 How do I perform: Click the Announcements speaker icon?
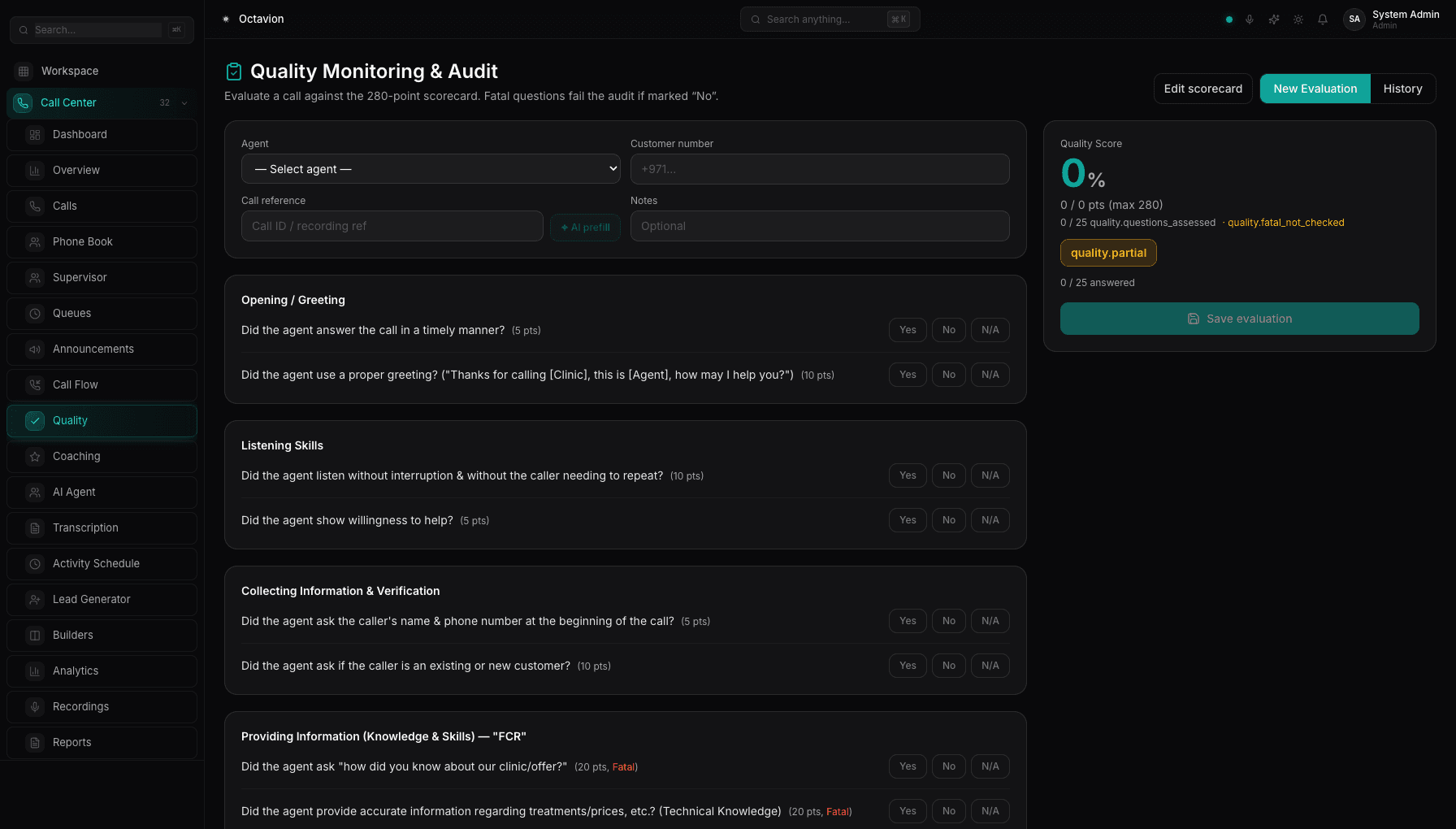pyautogui.click(x=35, y=349)
